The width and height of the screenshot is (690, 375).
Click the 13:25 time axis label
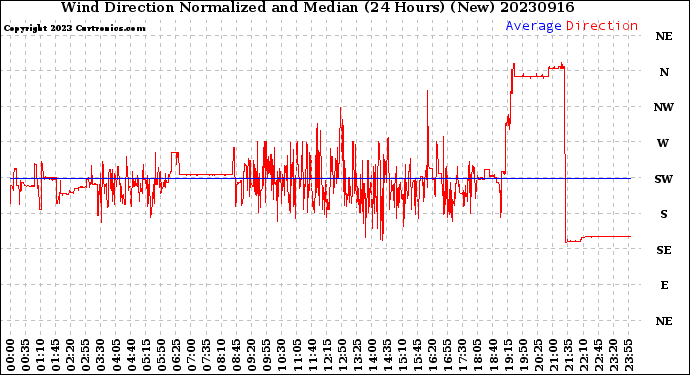[x=357, y=355]
